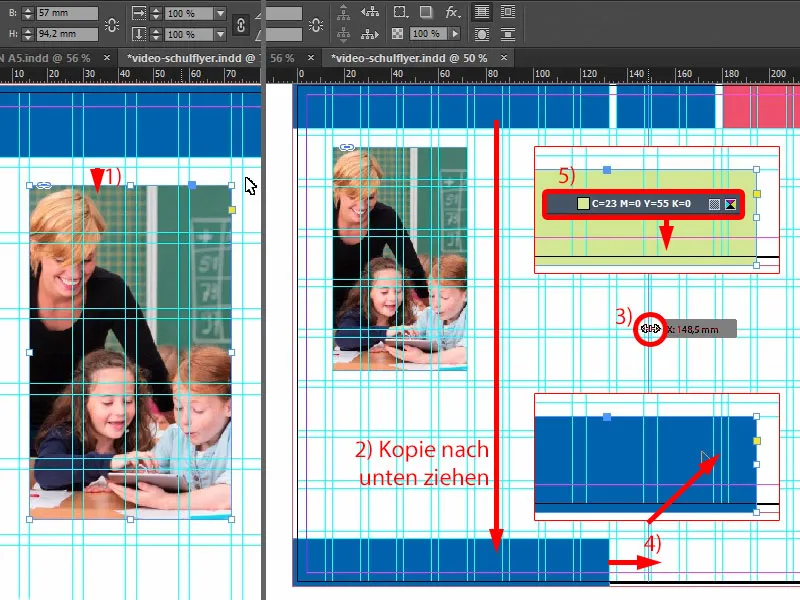The width and height of the screenshot is (800, 600).
Task: Click the arrow button beside the opacity field
Action: [x=453, y=35]
